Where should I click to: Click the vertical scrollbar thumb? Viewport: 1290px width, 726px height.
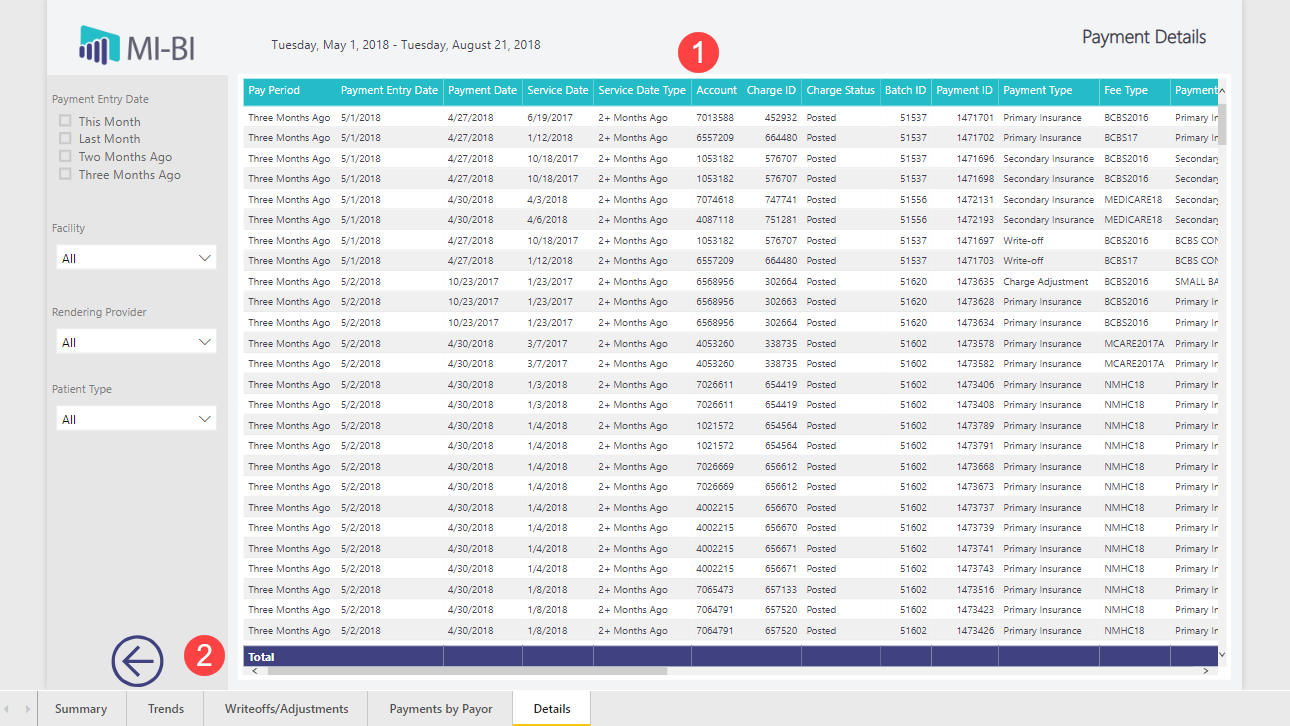coord(1222,123)
